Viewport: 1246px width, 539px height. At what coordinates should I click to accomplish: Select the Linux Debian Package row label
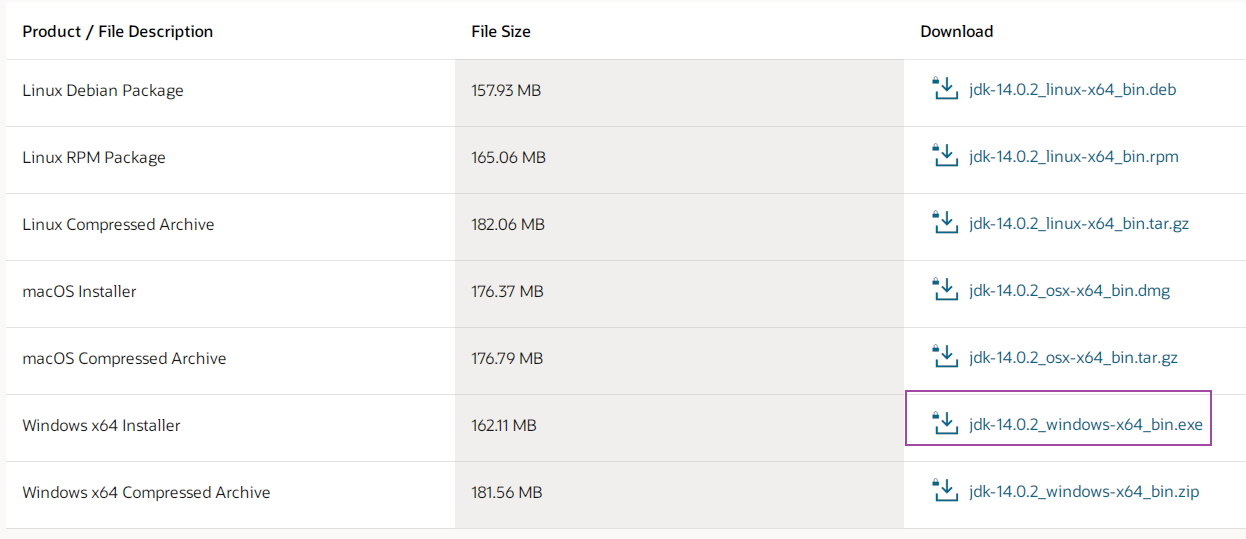103,90
